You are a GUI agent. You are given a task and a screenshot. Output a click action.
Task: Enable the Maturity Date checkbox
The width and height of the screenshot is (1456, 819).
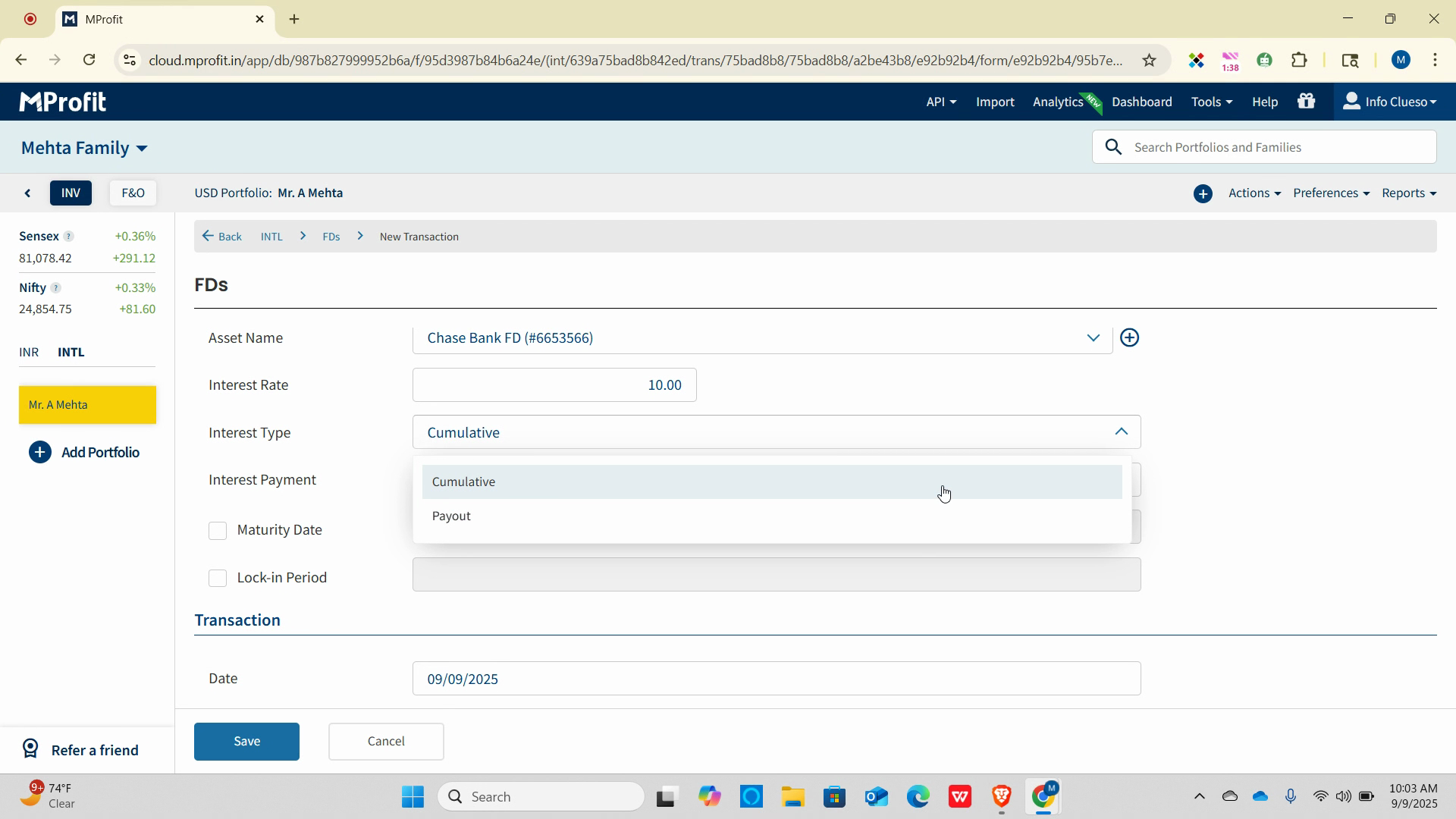[218, 531]
